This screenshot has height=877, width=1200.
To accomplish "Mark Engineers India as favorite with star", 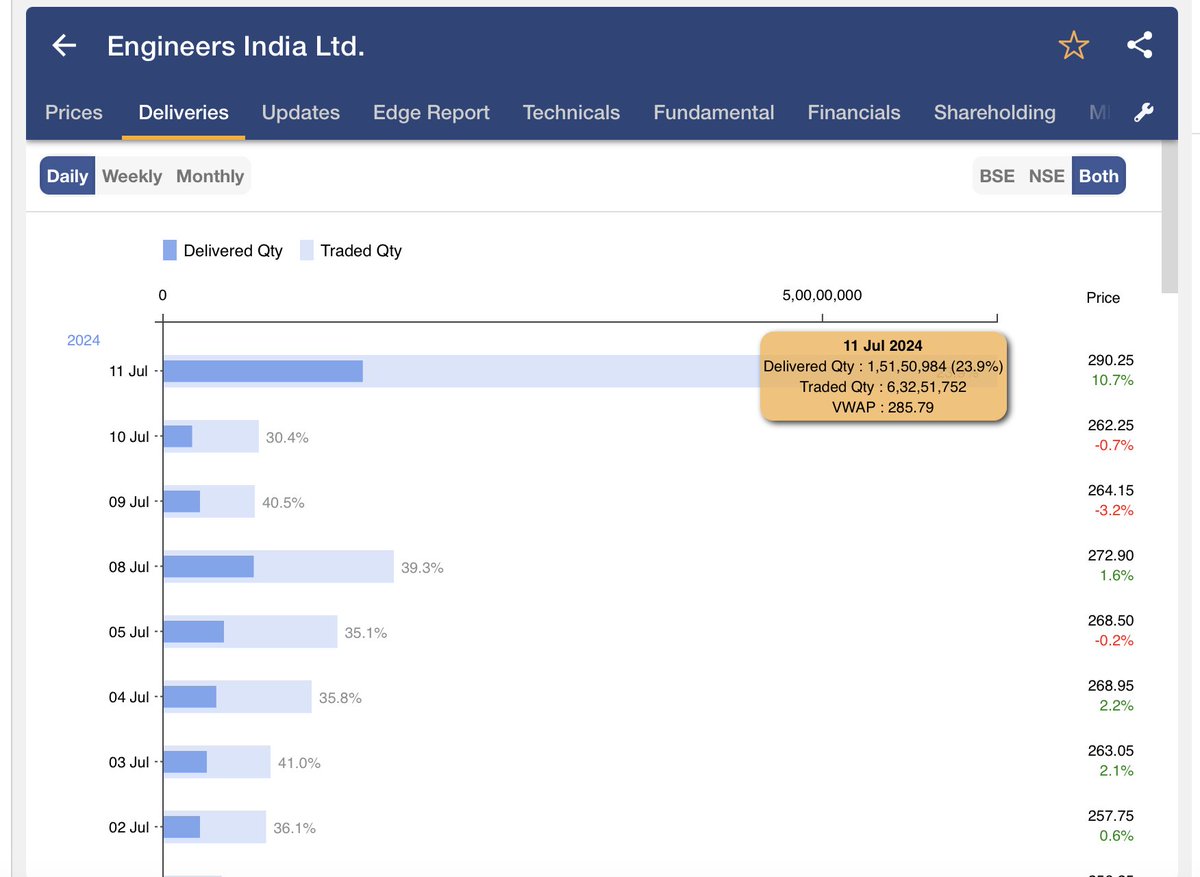I will (x=1073, y=45).
